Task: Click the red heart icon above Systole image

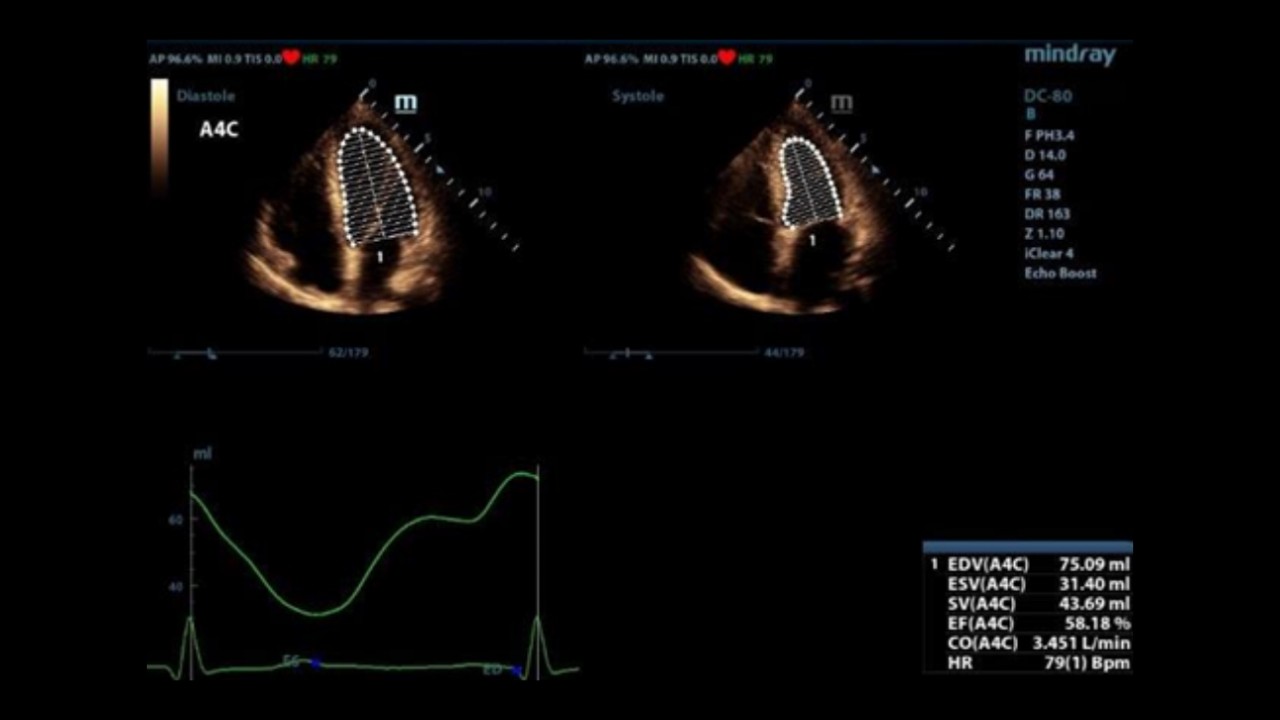Action: click(727, 58)
